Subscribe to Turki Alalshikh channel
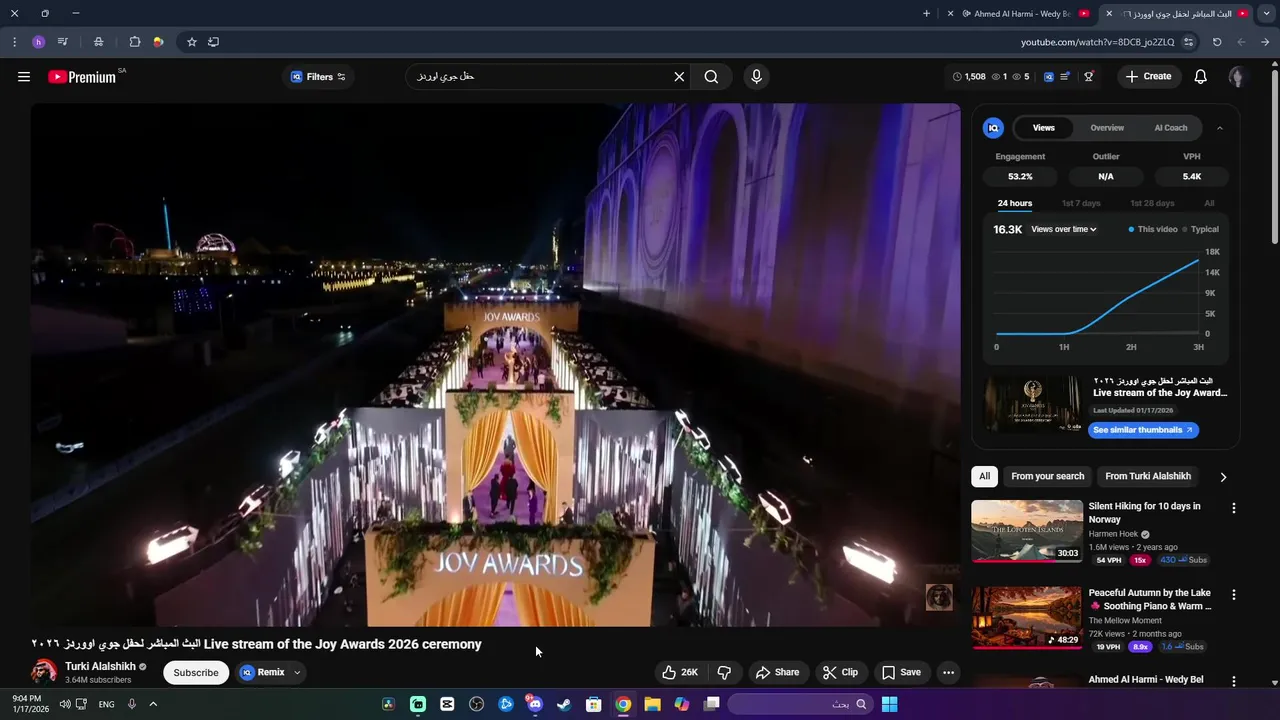The width and height of the screenshot is (1280, 720). coord(196,672)
